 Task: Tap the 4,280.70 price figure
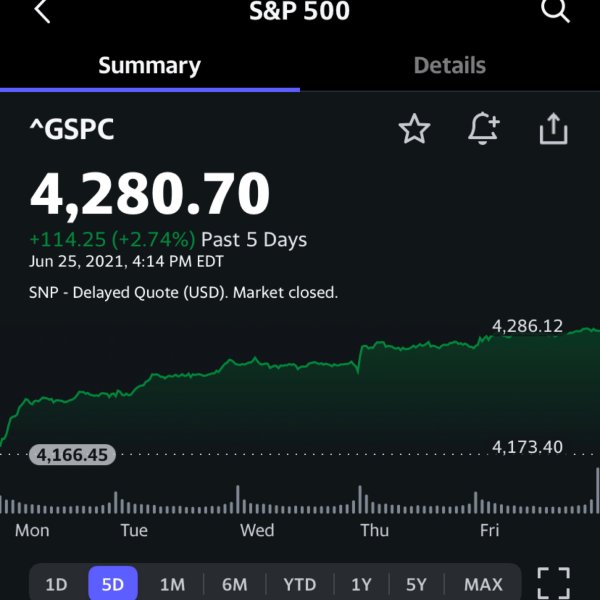click(x=150, y=194)
